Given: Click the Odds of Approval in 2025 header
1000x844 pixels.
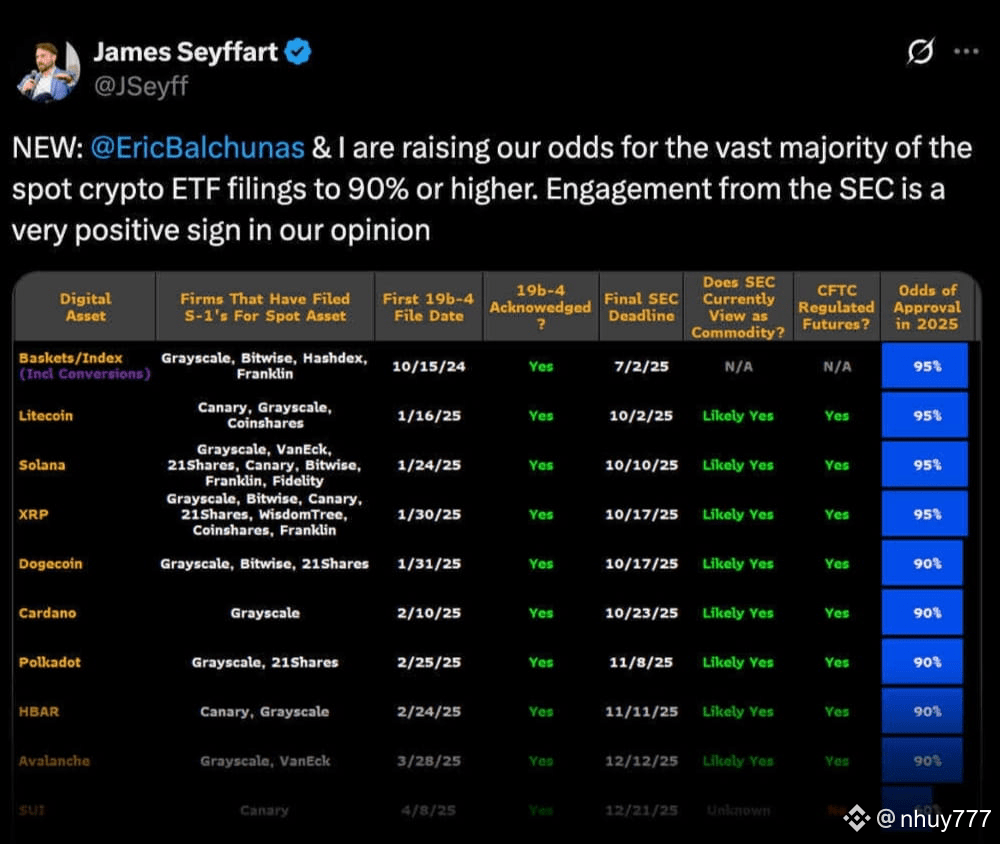Looking at the screenshot, I should [927, 307].
